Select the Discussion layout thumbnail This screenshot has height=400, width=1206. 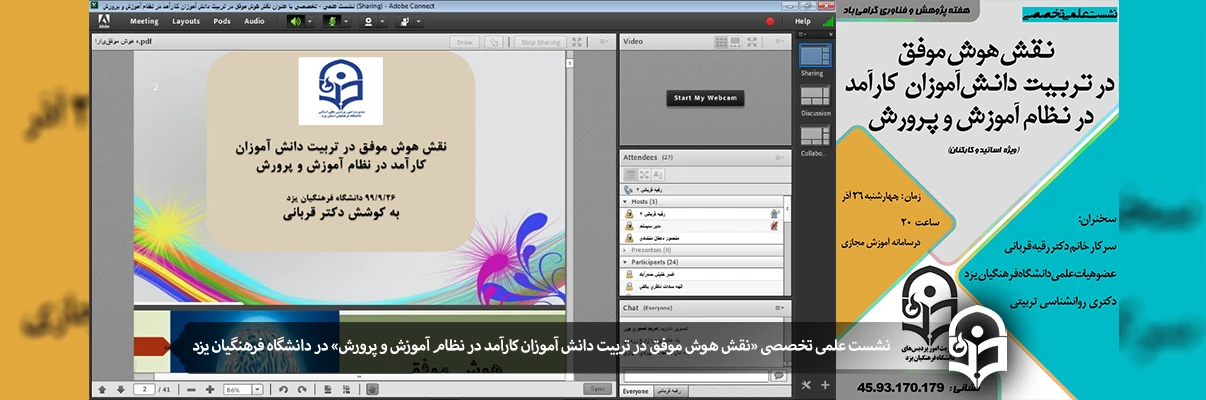815,96
